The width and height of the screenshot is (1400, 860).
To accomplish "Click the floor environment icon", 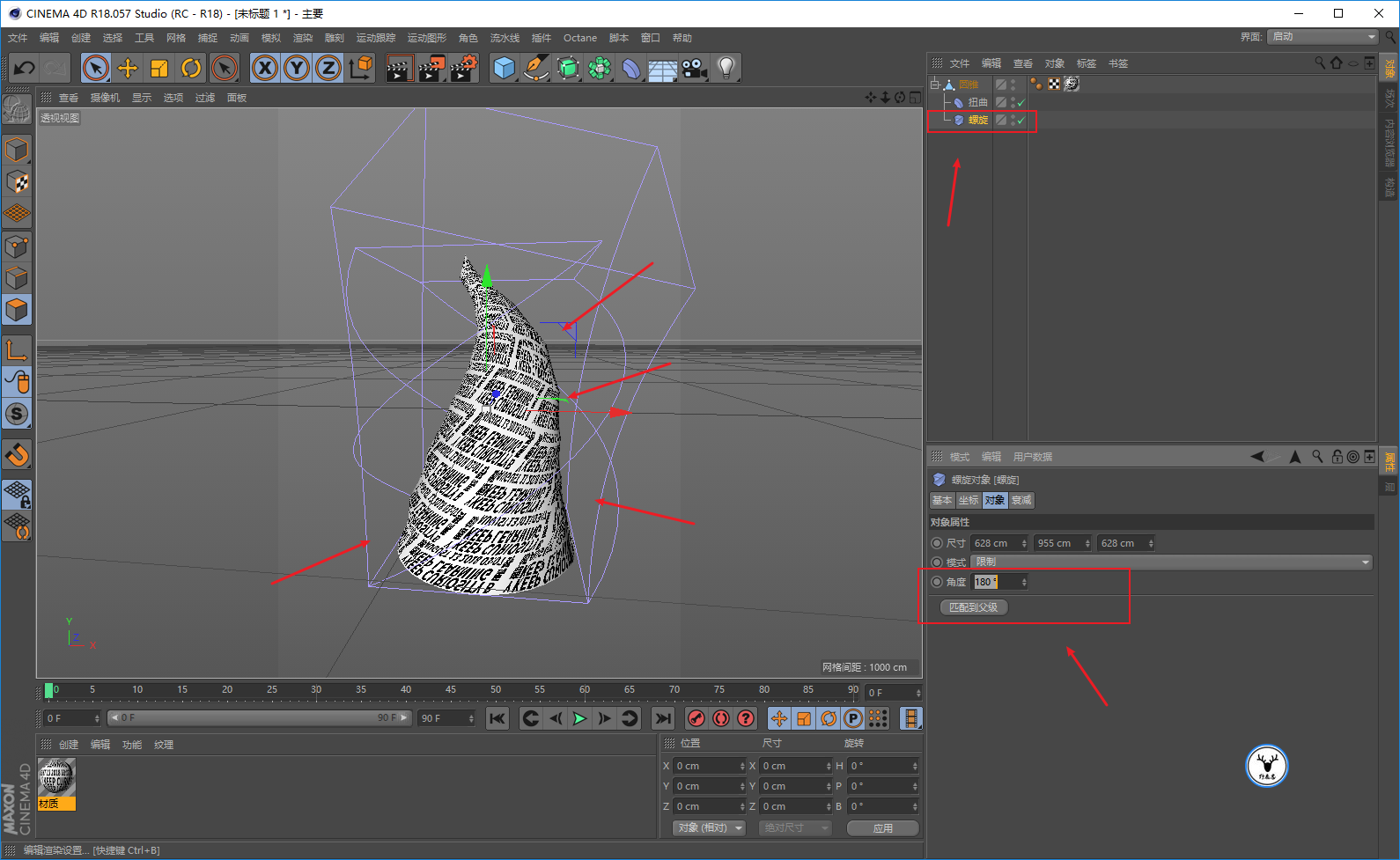I will [662, 68].
